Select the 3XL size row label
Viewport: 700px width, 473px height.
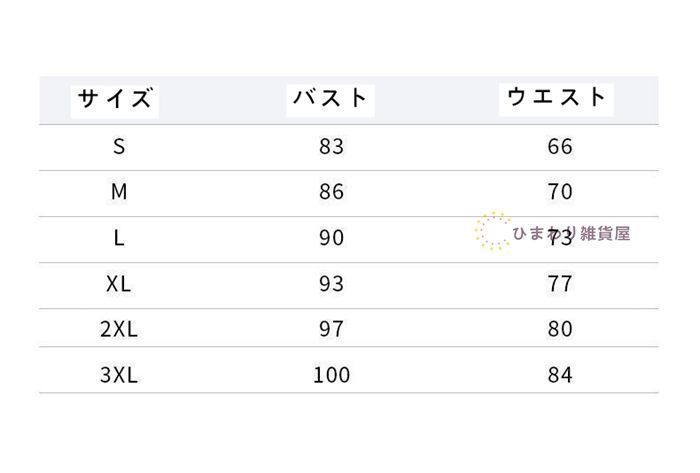(119, 375)
